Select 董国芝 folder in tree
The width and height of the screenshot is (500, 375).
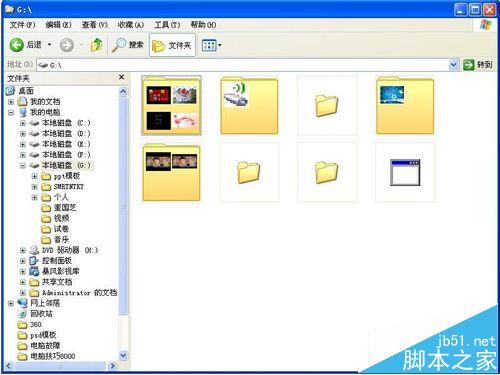65,208
